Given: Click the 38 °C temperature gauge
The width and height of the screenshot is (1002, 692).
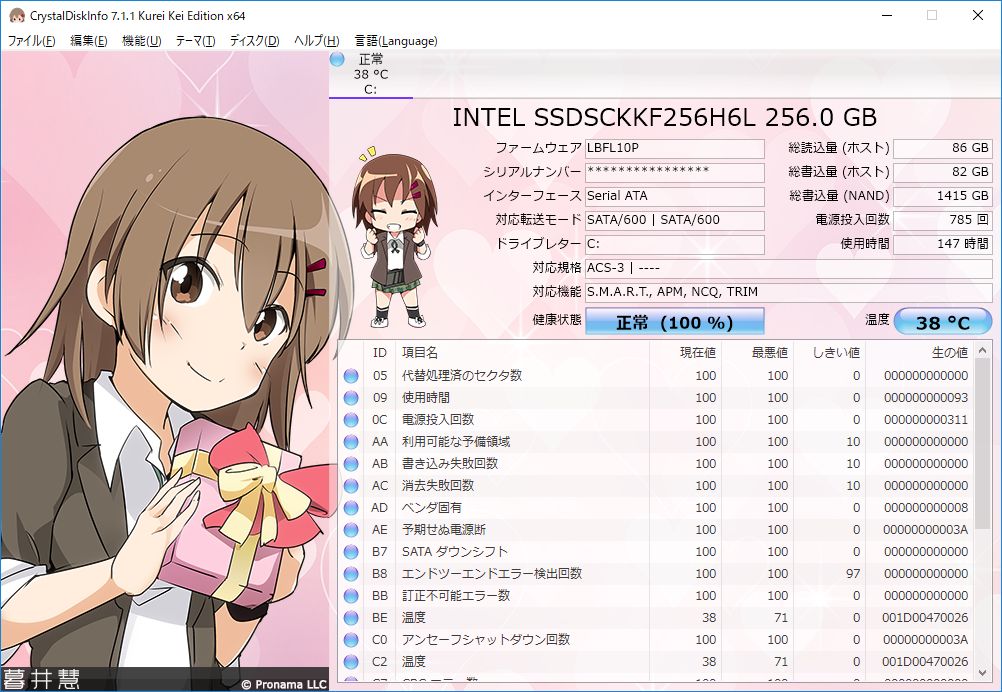Looking at the screenshot, I should (944, 322).
